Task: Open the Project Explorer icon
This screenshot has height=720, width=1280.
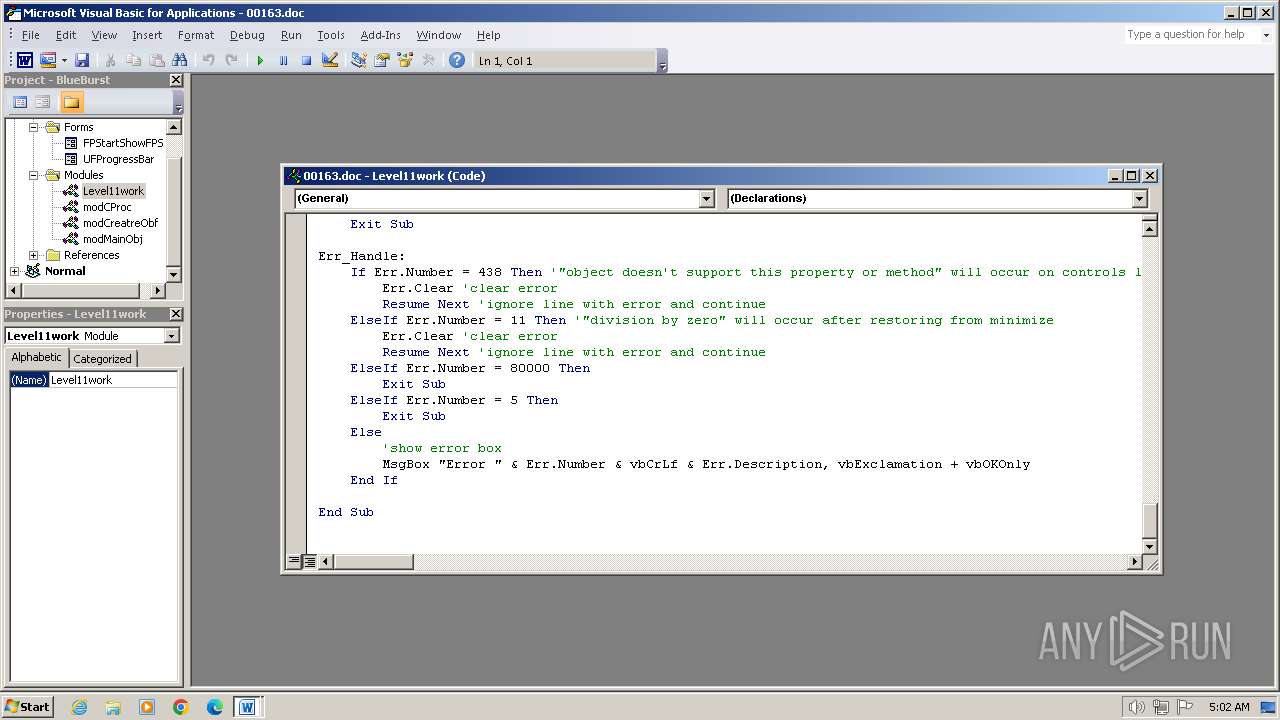Action: tap(358, 61)
